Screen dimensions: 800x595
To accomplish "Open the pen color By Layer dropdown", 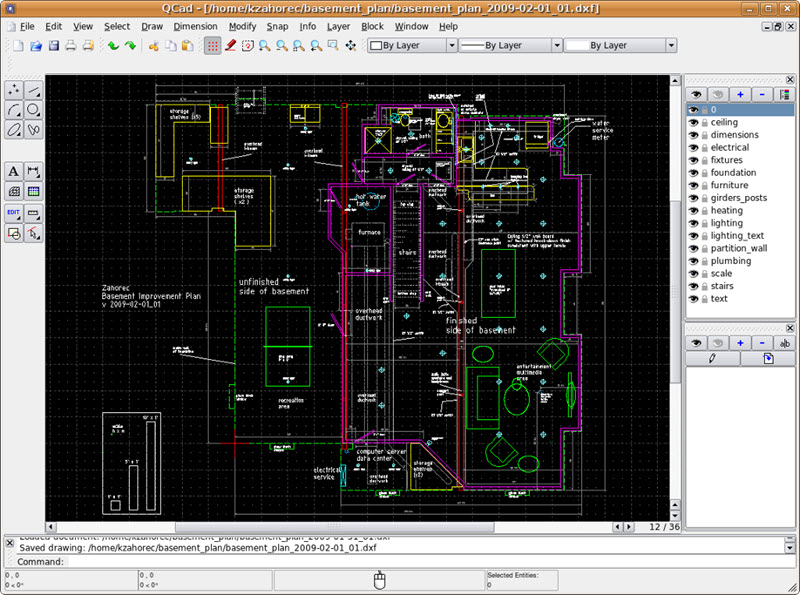I will [410, 45].
